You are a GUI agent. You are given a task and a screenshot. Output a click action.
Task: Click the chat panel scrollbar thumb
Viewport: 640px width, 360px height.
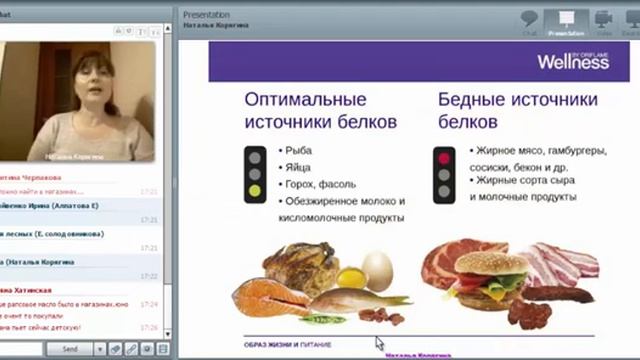[x=168, y=159]
